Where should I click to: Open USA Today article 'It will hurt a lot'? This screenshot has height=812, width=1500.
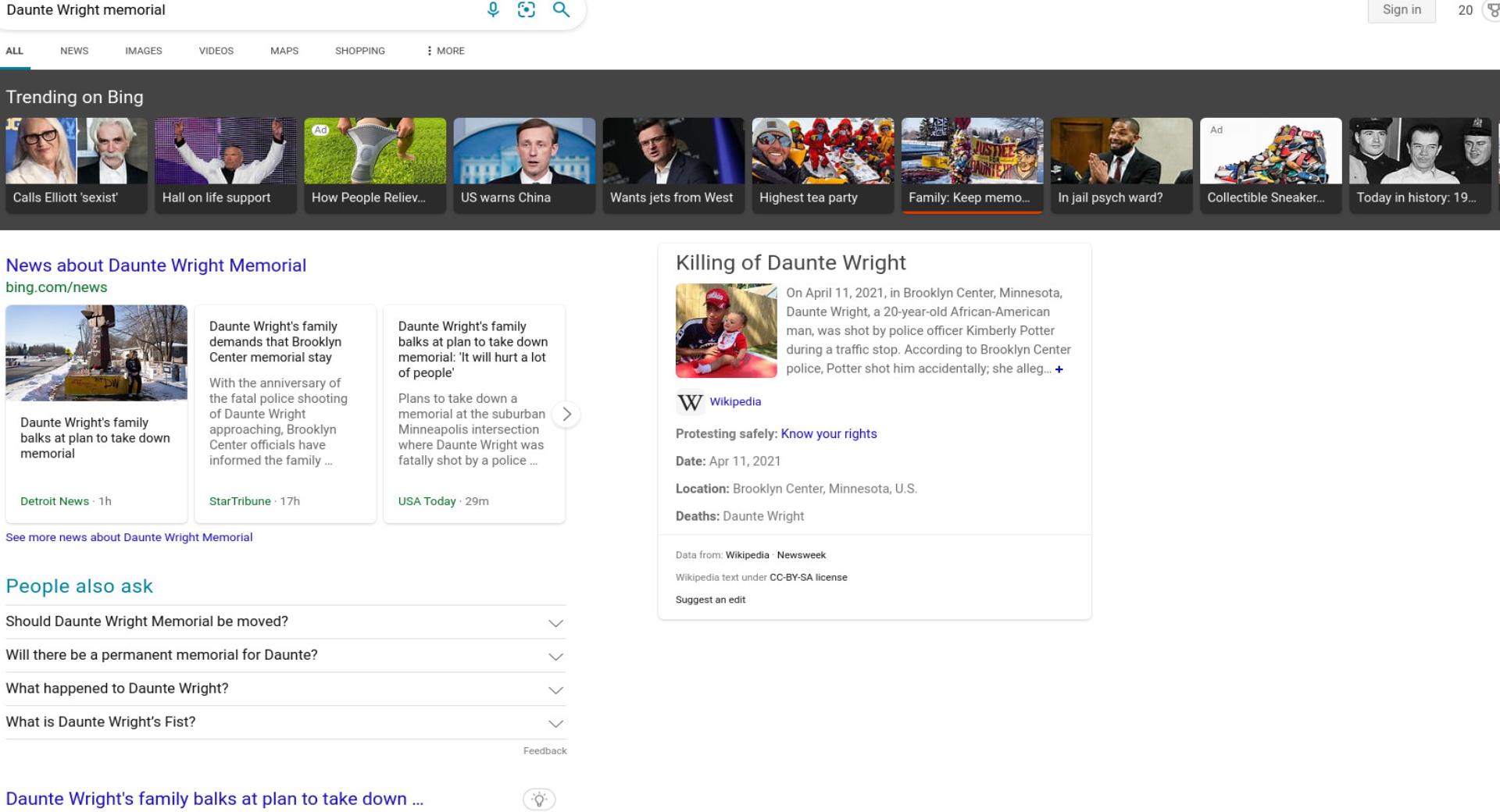click(474, 414)
